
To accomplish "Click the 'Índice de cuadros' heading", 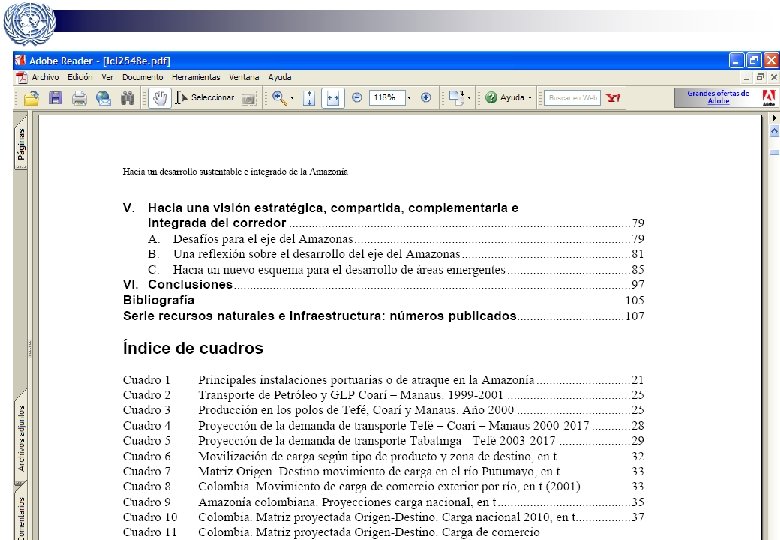I will [x=193, y=348].
